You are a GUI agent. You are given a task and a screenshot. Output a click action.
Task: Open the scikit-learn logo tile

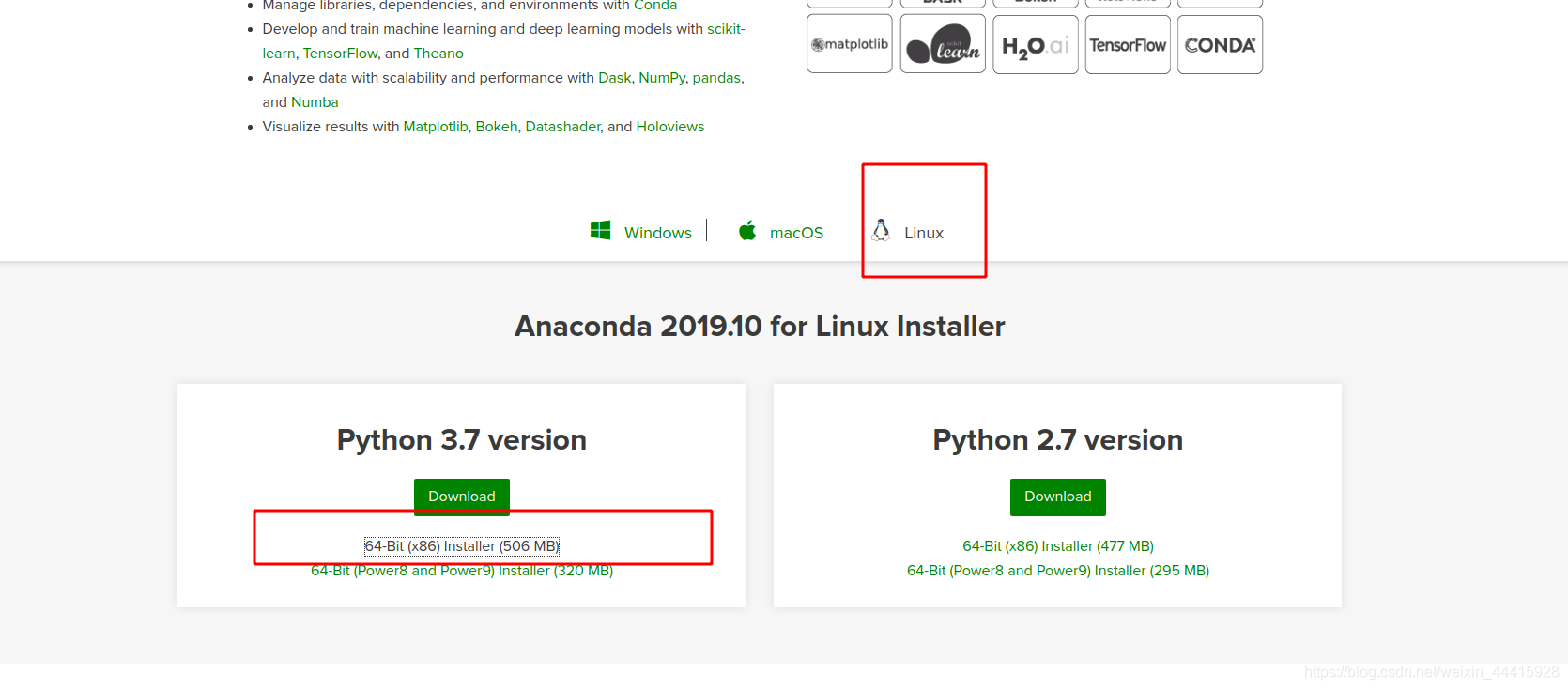[x=943, y=44]
